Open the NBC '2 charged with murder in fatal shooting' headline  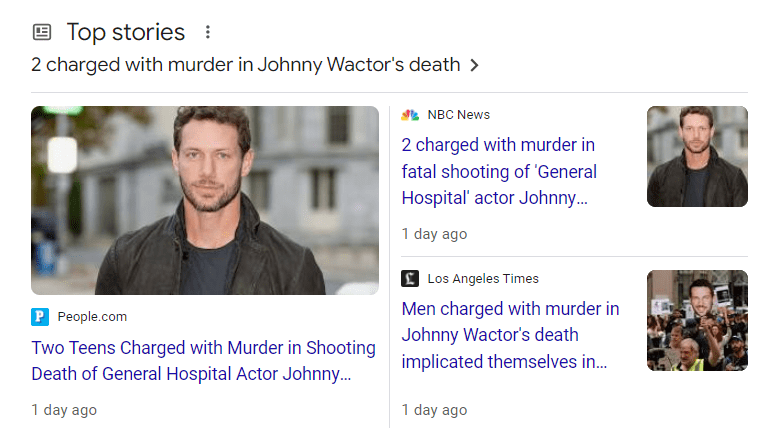(498, 171)
